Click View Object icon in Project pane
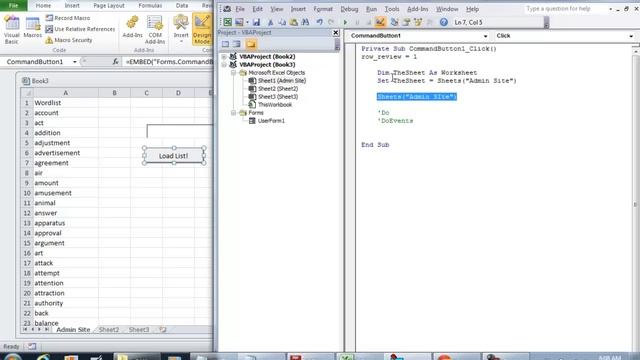The height and width of the screenshot is (360, 640). pyautogui.click(x=237, y=44)
